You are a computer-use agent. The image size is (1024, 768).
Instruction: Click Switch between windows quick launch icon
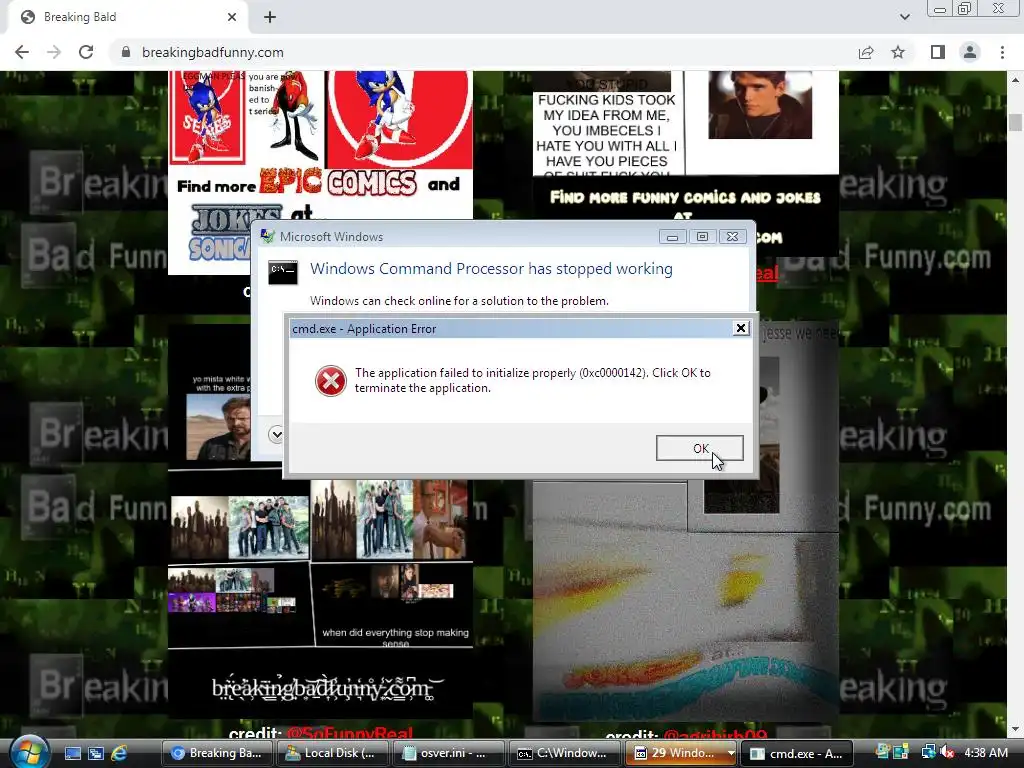pyautogui.click(x=96, y=754)
